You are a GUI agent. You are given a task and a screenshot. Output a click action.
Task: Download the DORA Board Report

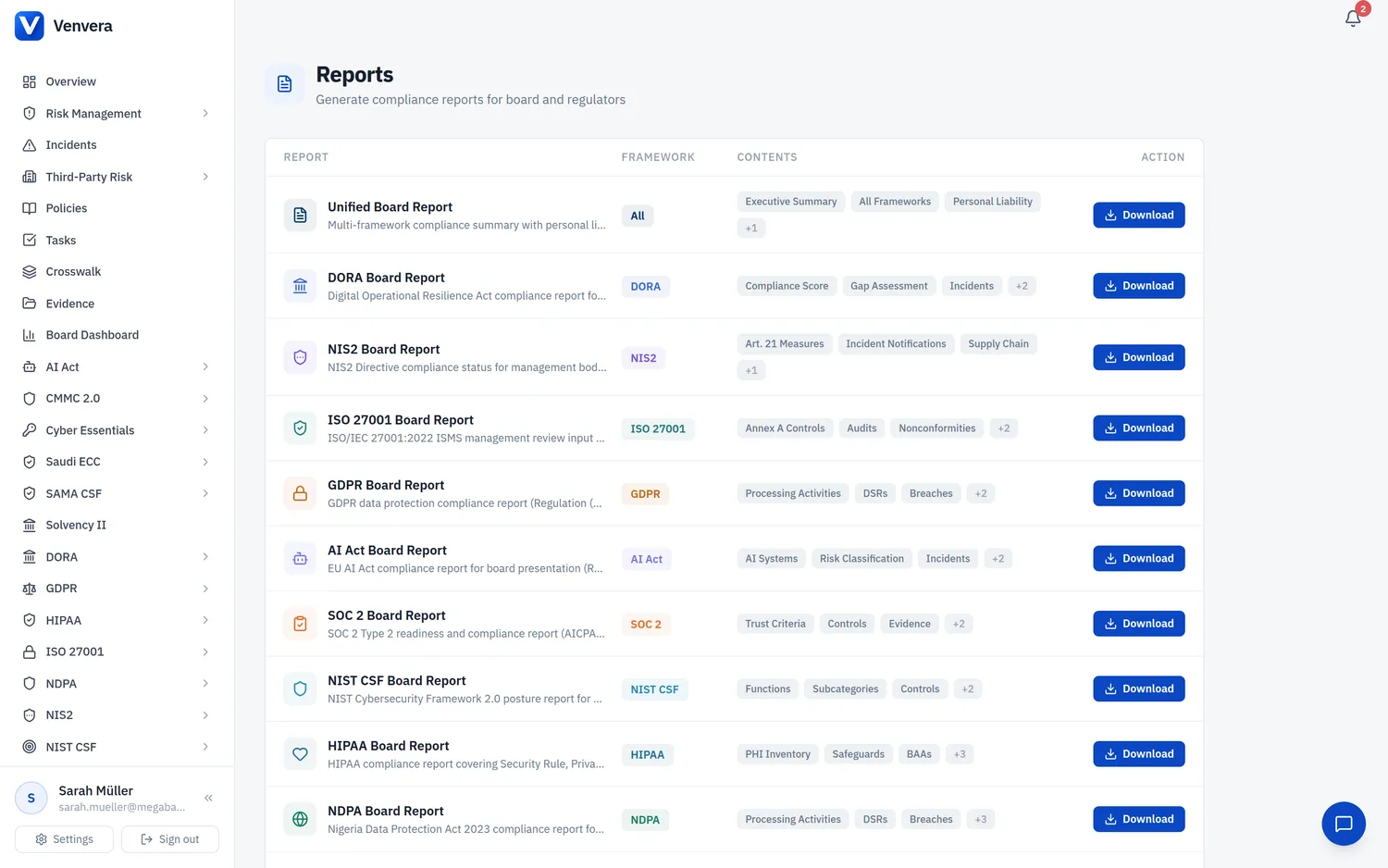click(1139, 286)
